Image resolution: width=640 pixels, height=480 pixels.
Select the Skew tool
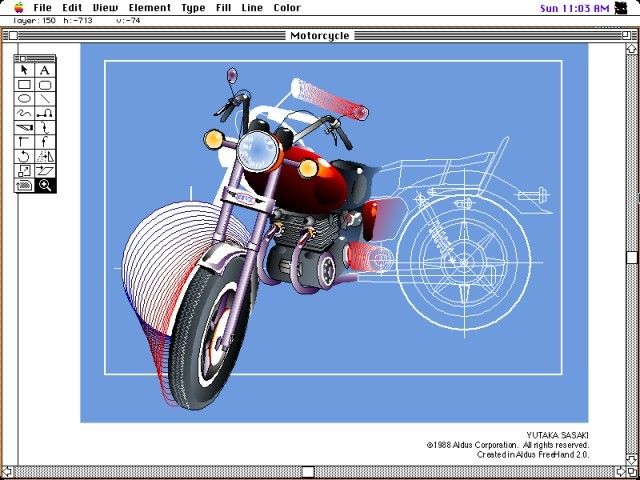(45, 171)
